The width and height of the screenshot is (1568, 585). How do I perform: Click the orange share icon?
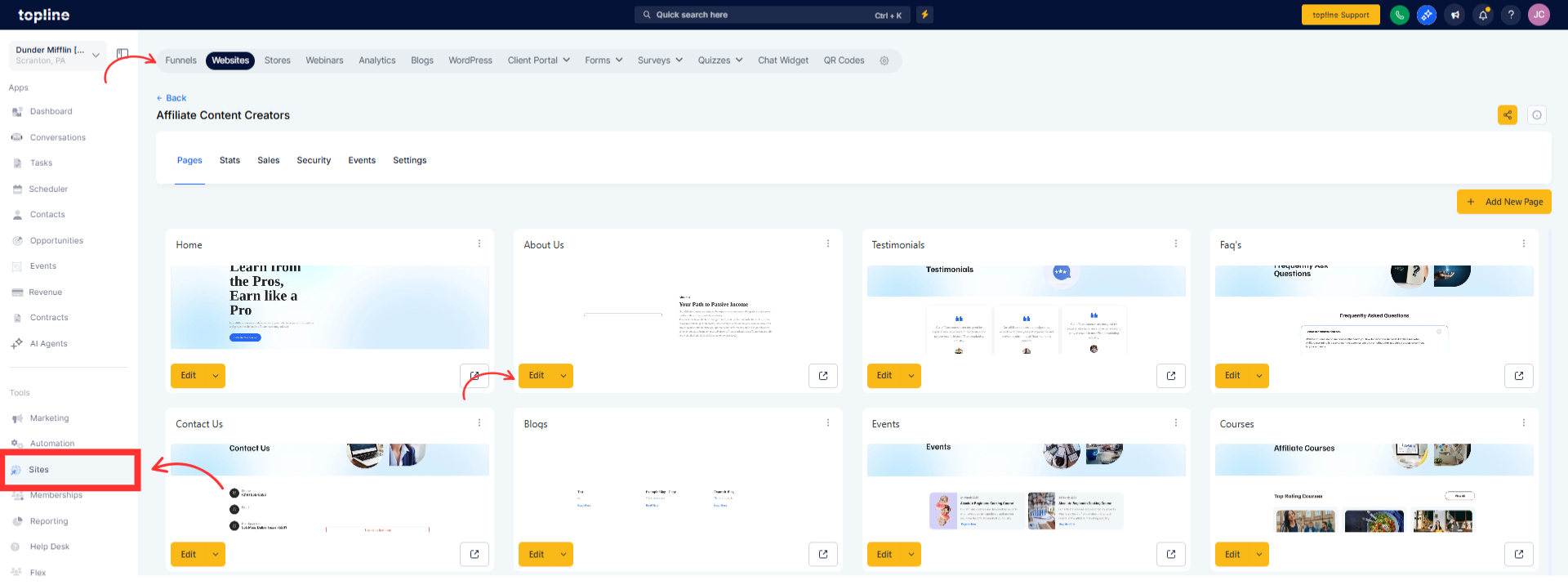point(1508,115)
